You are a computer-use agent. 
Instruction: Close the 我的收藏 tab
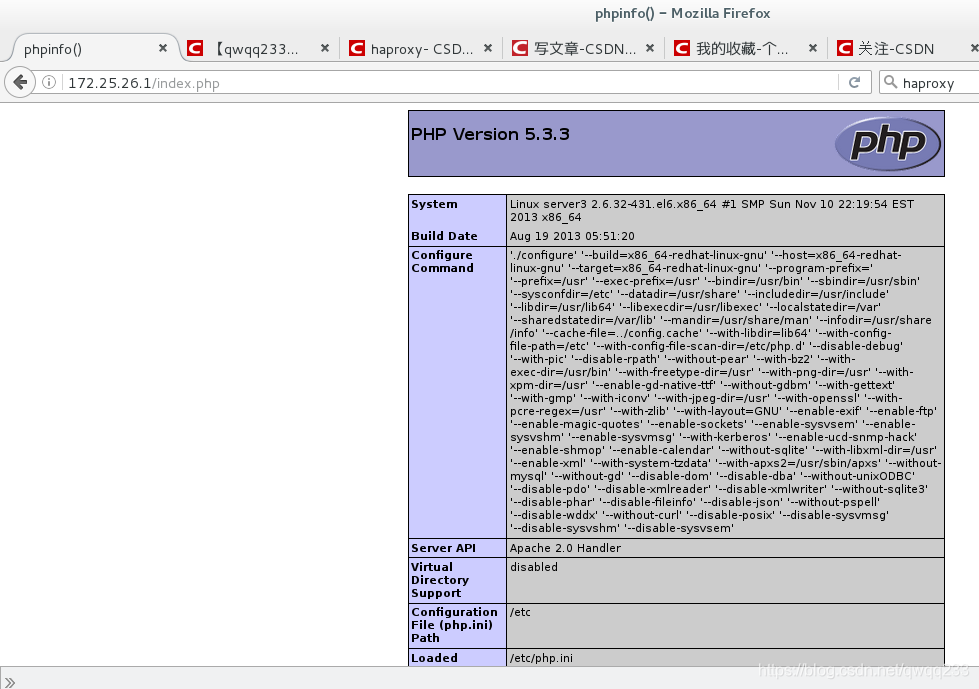tap(813, 48)
